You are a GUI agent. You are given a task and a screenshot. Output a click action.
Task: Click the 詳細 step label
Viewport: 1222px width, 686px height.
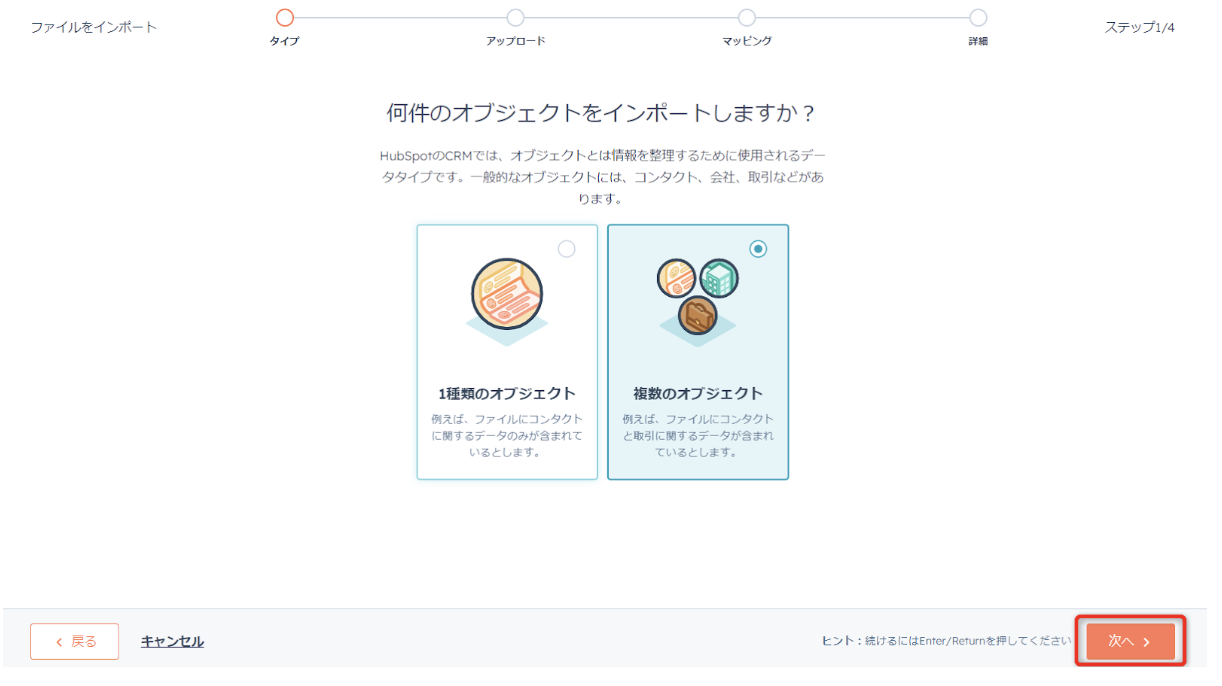coord(978,41)
